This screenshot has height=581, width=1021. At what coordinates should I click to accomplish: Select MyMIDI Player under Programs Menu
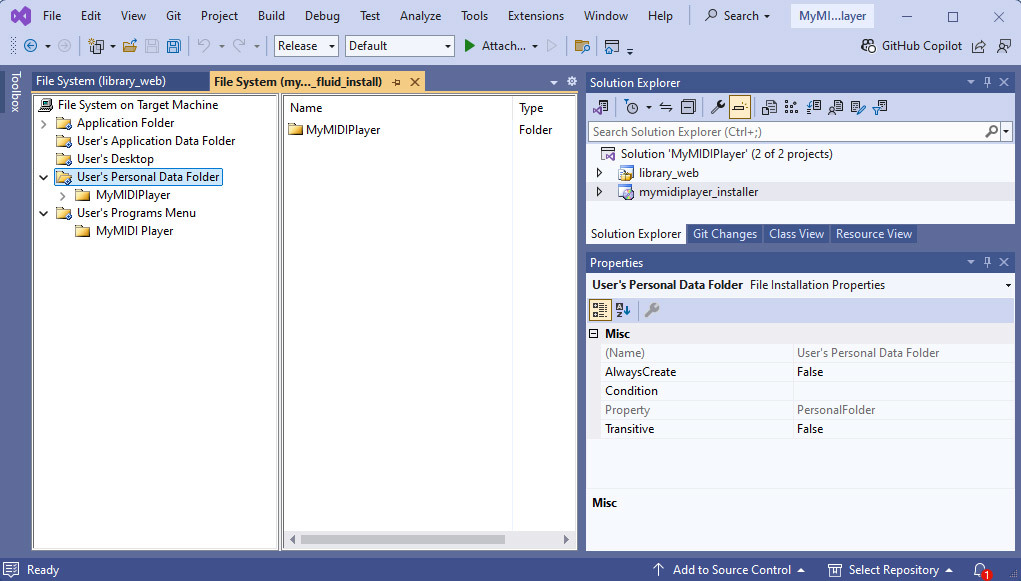(x=134, y=231)
